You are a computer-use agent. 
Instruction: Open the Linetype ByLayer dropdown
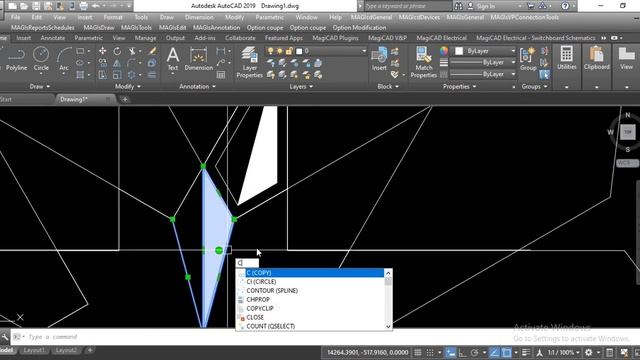coord(483,74)
